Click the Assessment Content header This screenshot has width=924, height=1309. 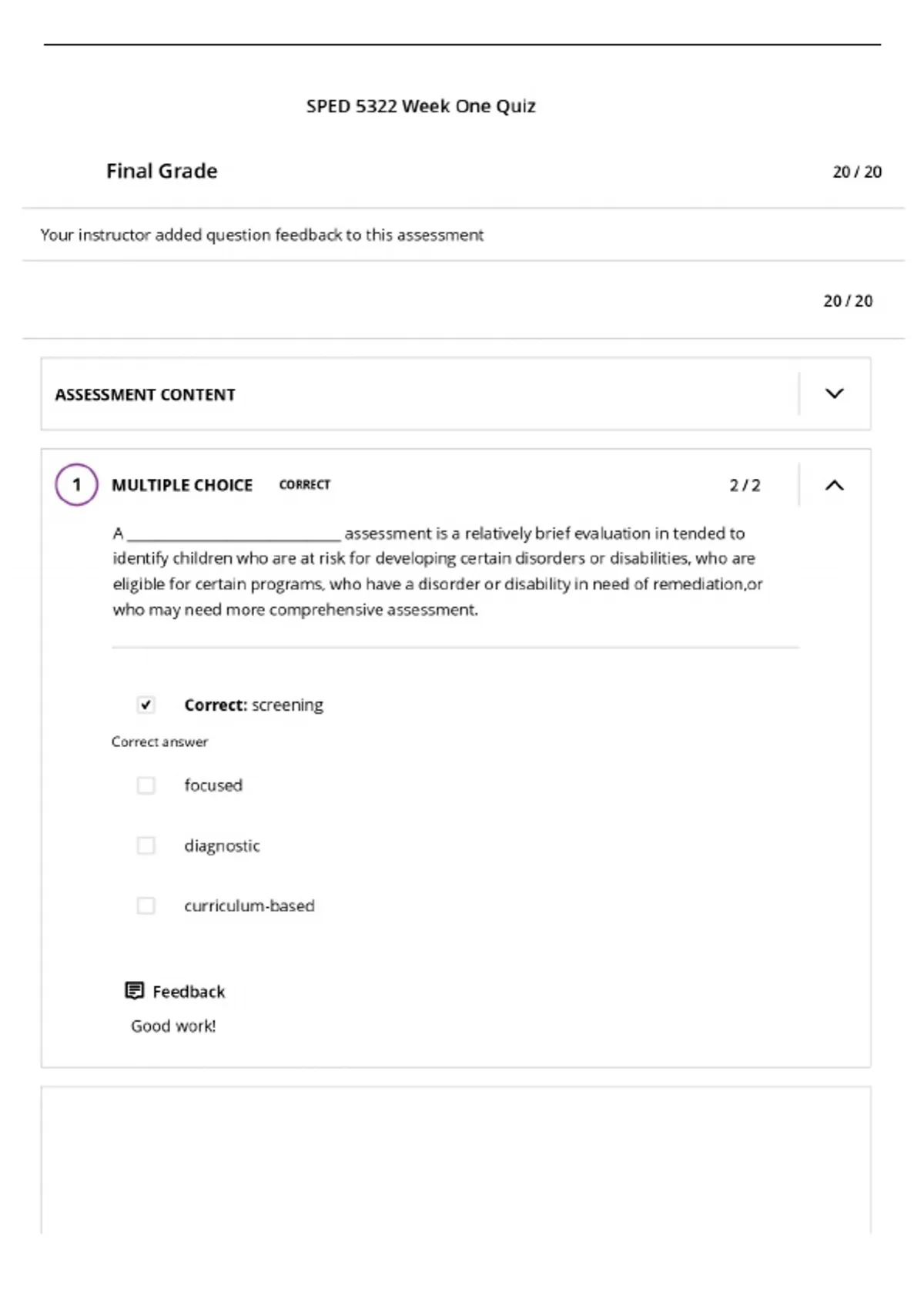[x=145, y=394]
